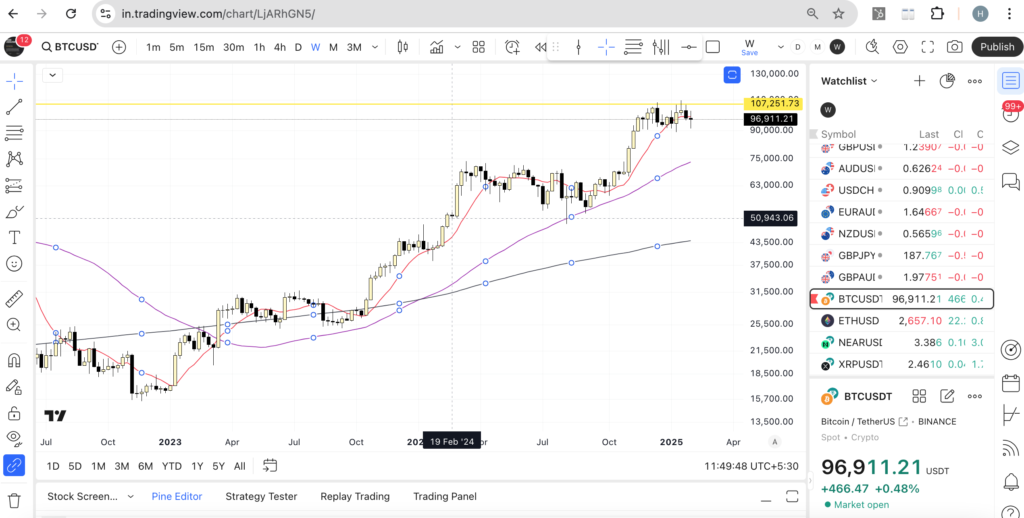
Task: Select the brush drawing tool
Action: pos(14,212)
